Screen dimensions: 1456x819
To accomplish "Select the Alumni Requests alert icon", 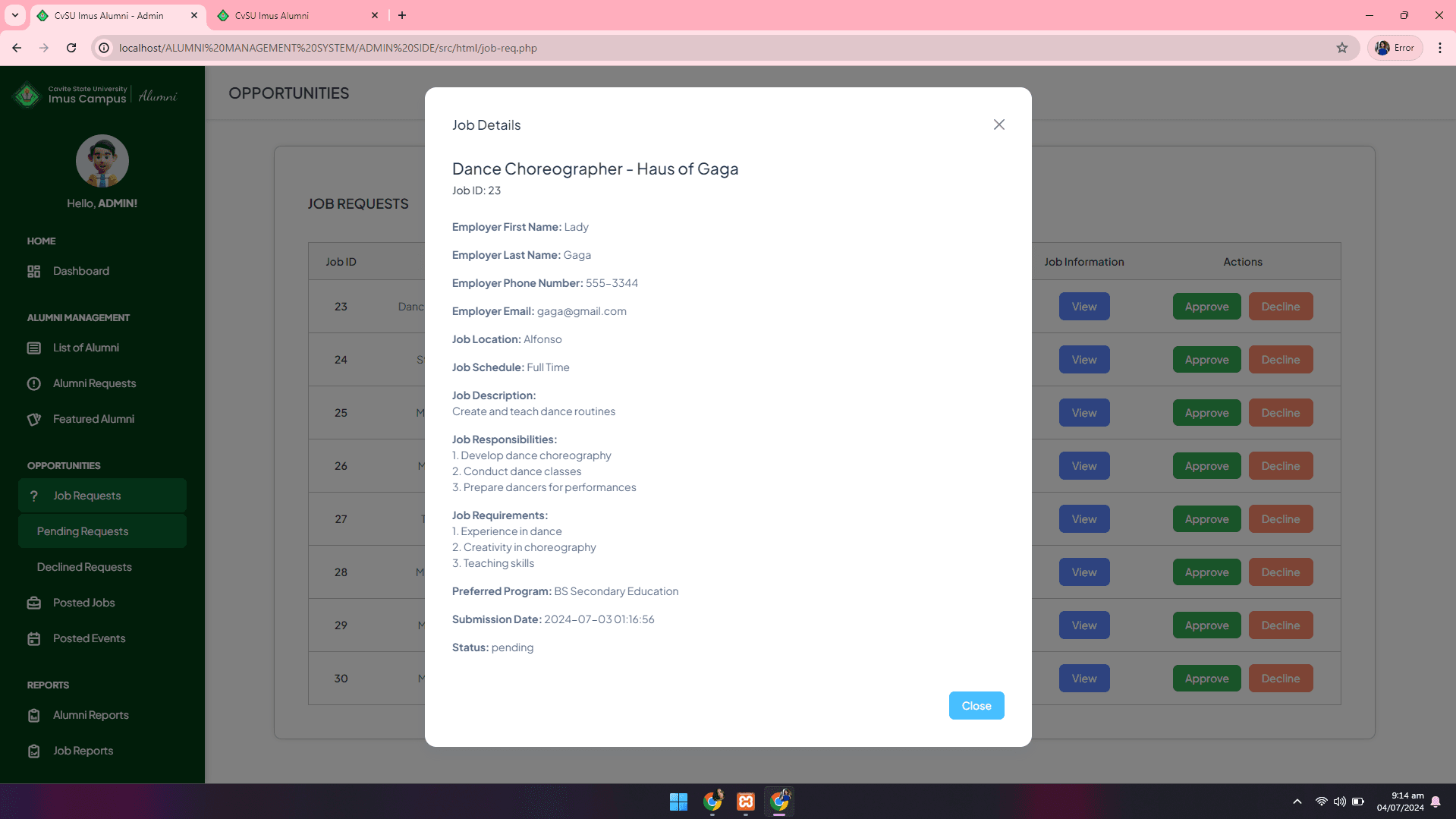I will pyautogui.click(x=34, y=383).
